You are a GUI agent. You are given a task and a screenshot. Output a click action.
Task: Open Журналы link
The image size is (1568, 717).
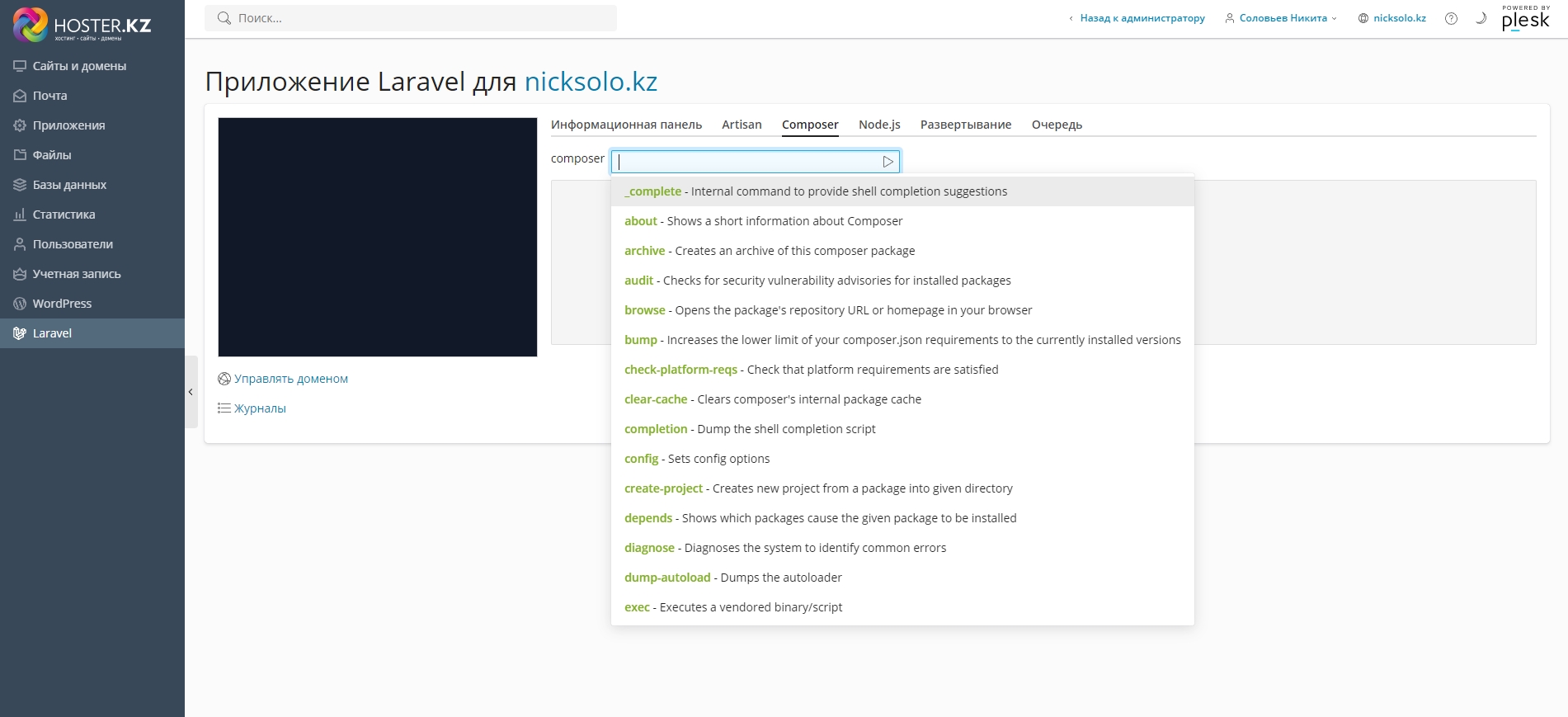(252, 408)
